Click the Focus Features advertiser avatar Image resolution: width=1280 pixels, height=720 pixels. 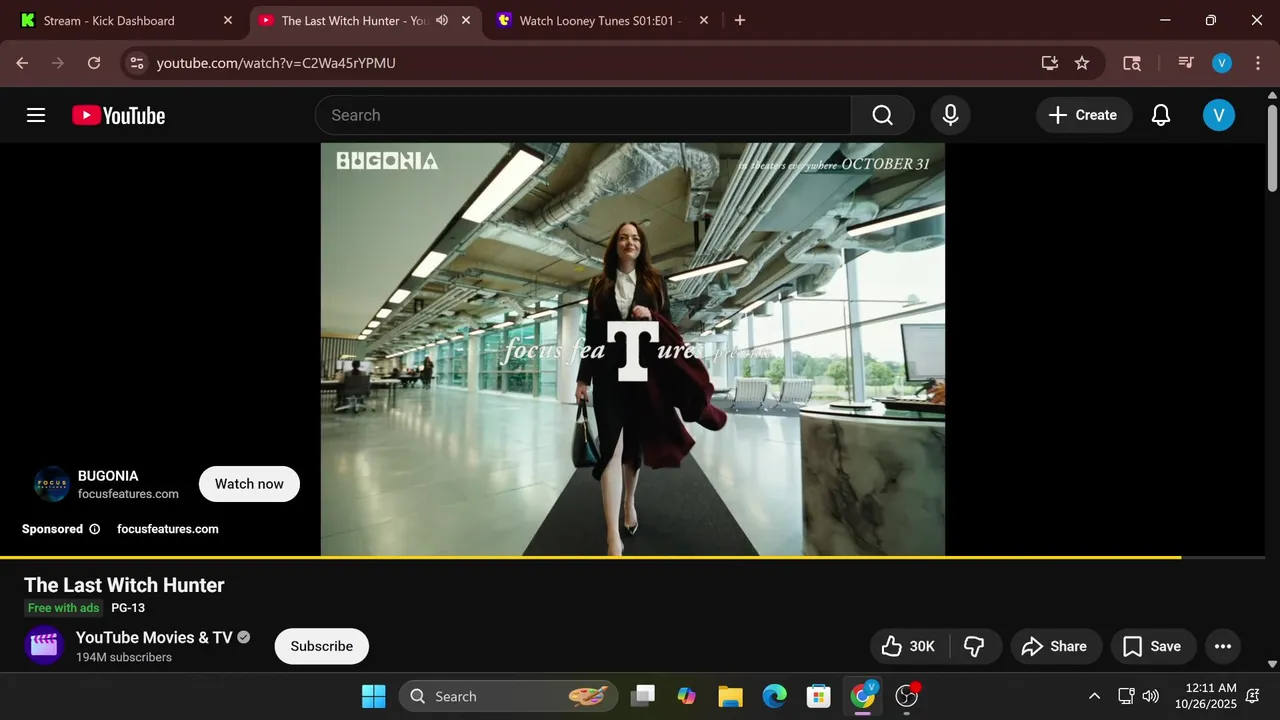click(51, 484)
